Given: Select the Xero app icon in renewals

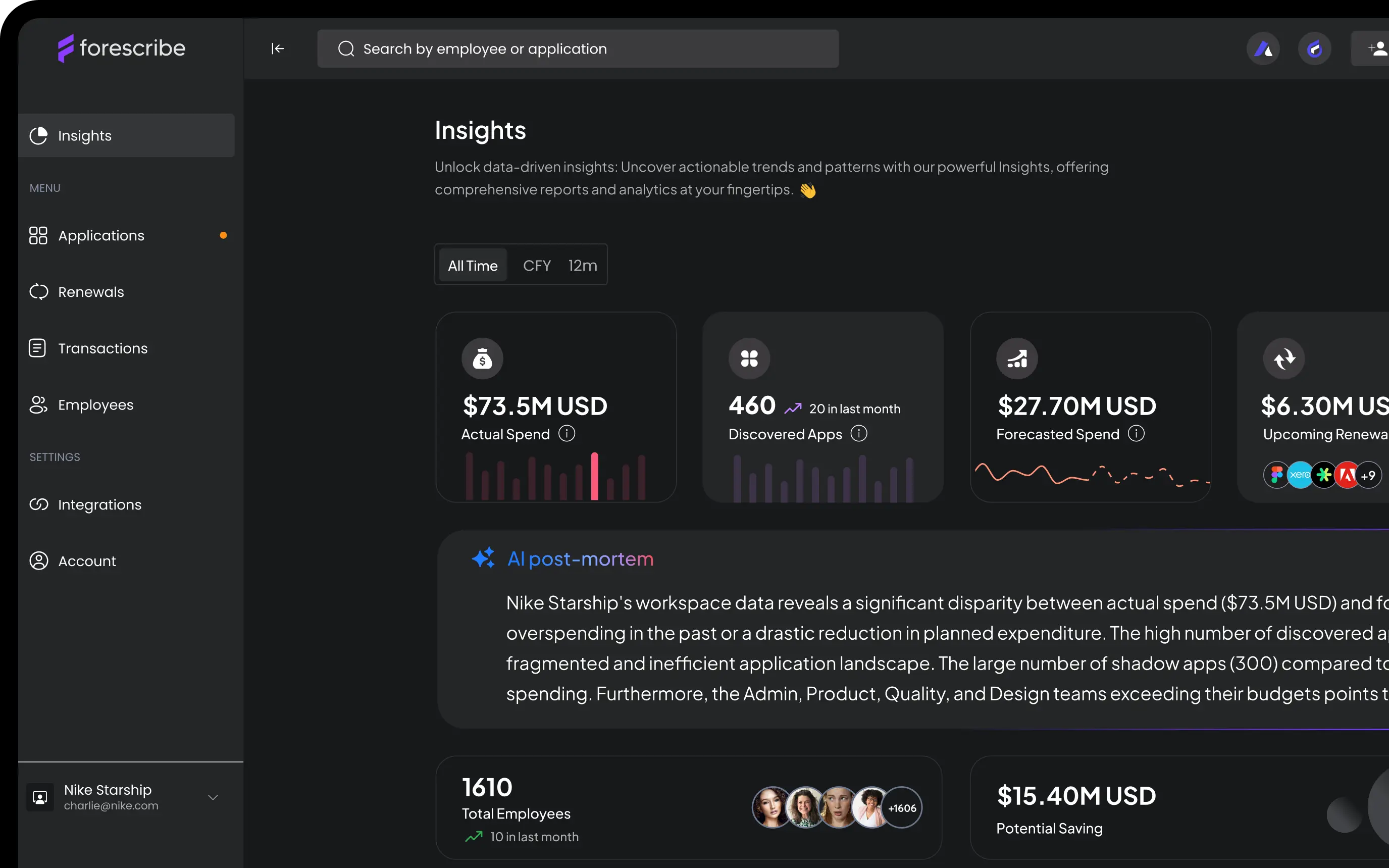Looking at the screenshot, I should (x=1300, y=475).
